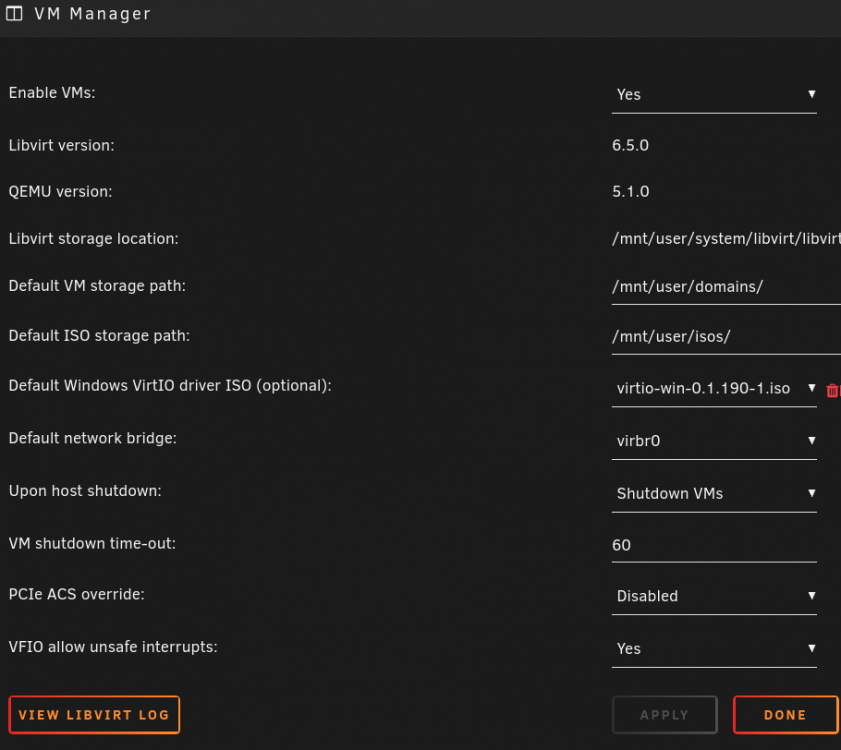Click the VM shutdown time-out label

(92, 543)
